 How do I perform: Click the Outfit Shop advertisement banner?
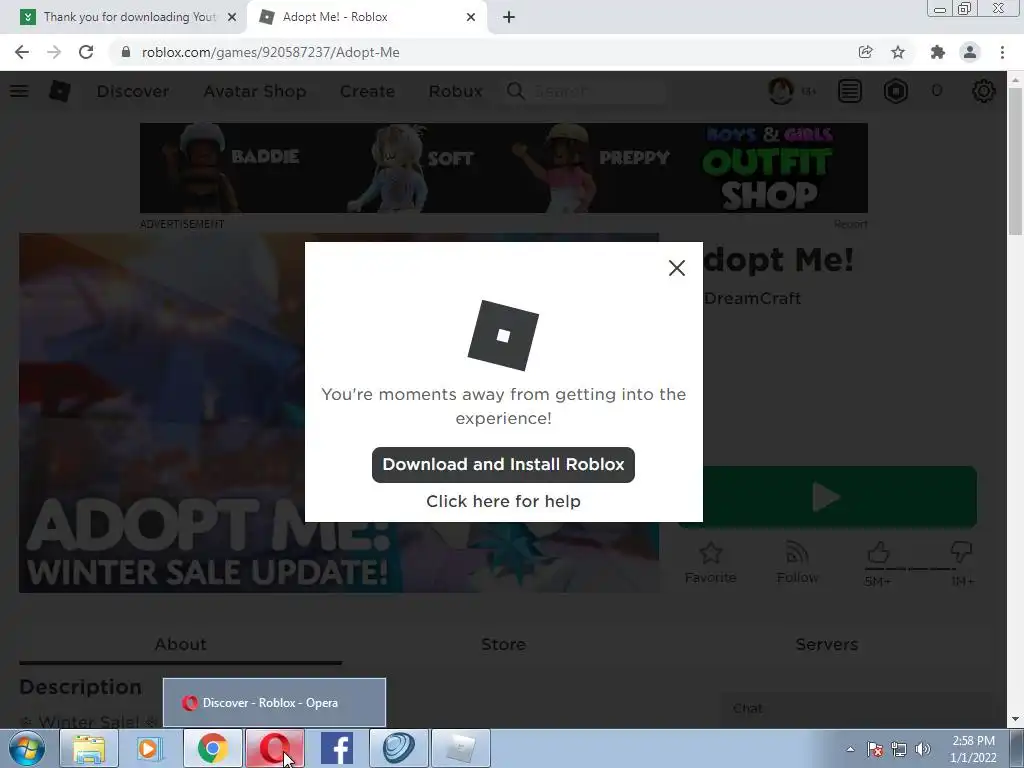504,168
